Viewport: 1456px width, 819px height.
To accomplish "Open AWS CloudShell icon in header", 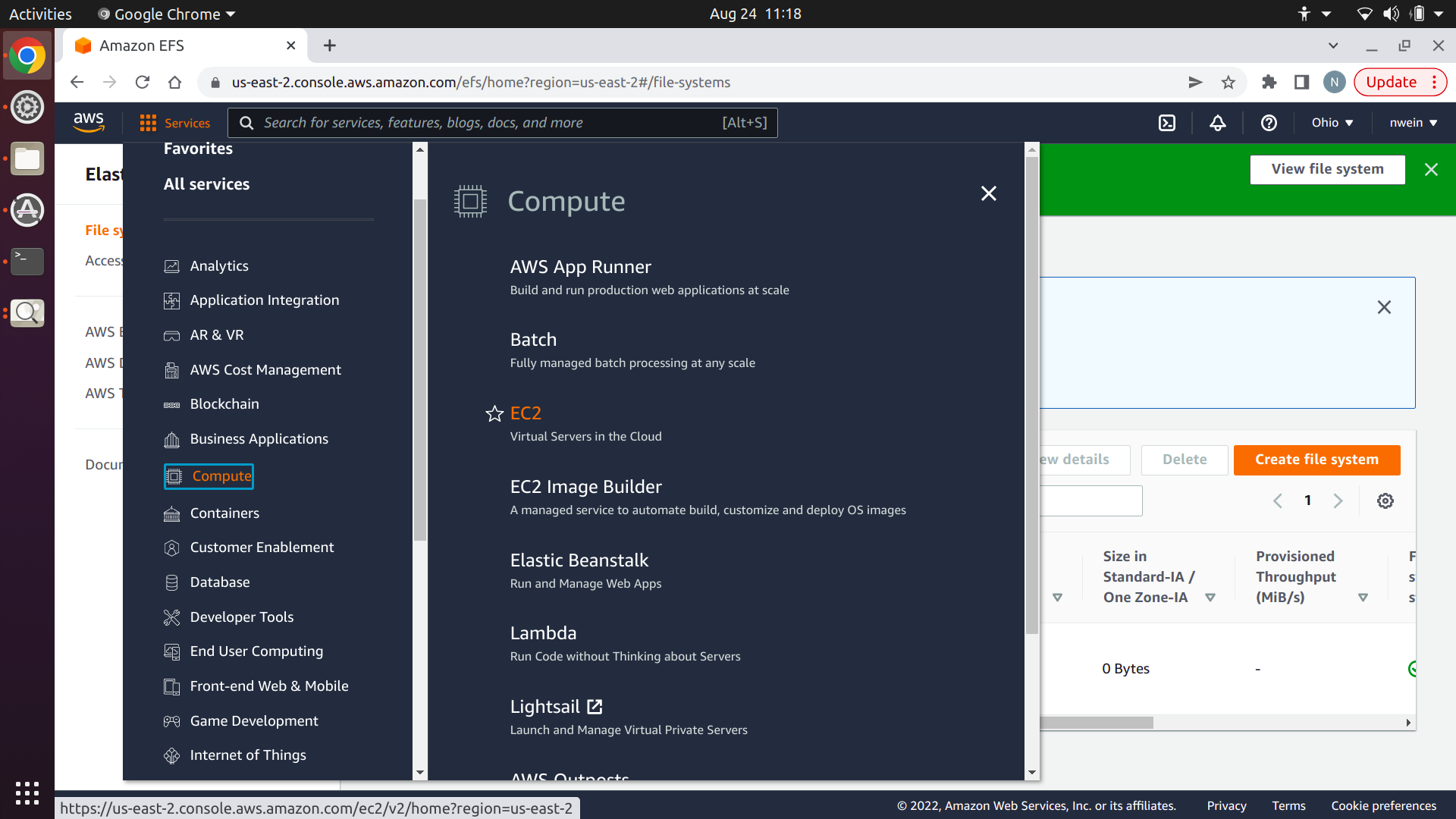I will pos(1167,123).
